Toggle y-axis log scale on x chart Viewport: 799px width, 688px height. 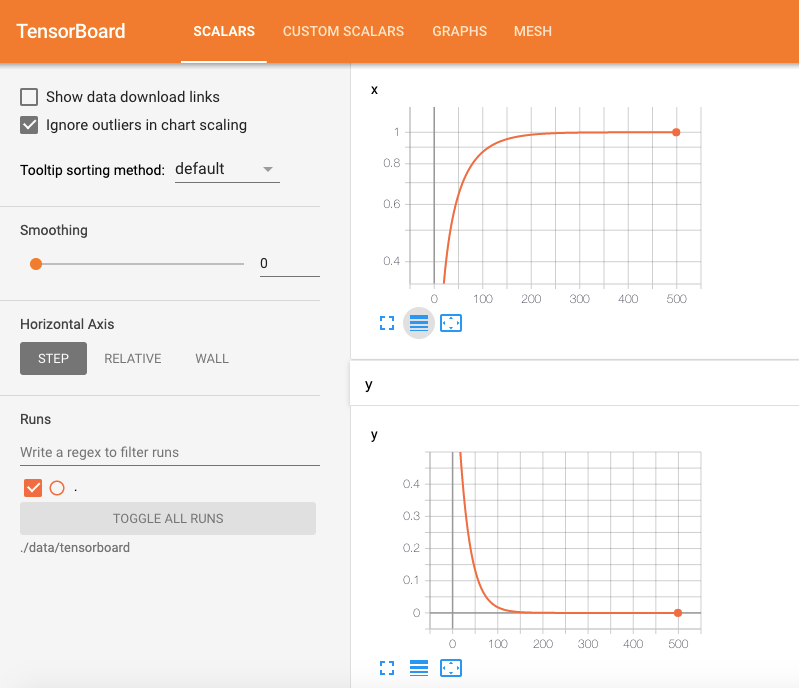click(x=419, y=323)
